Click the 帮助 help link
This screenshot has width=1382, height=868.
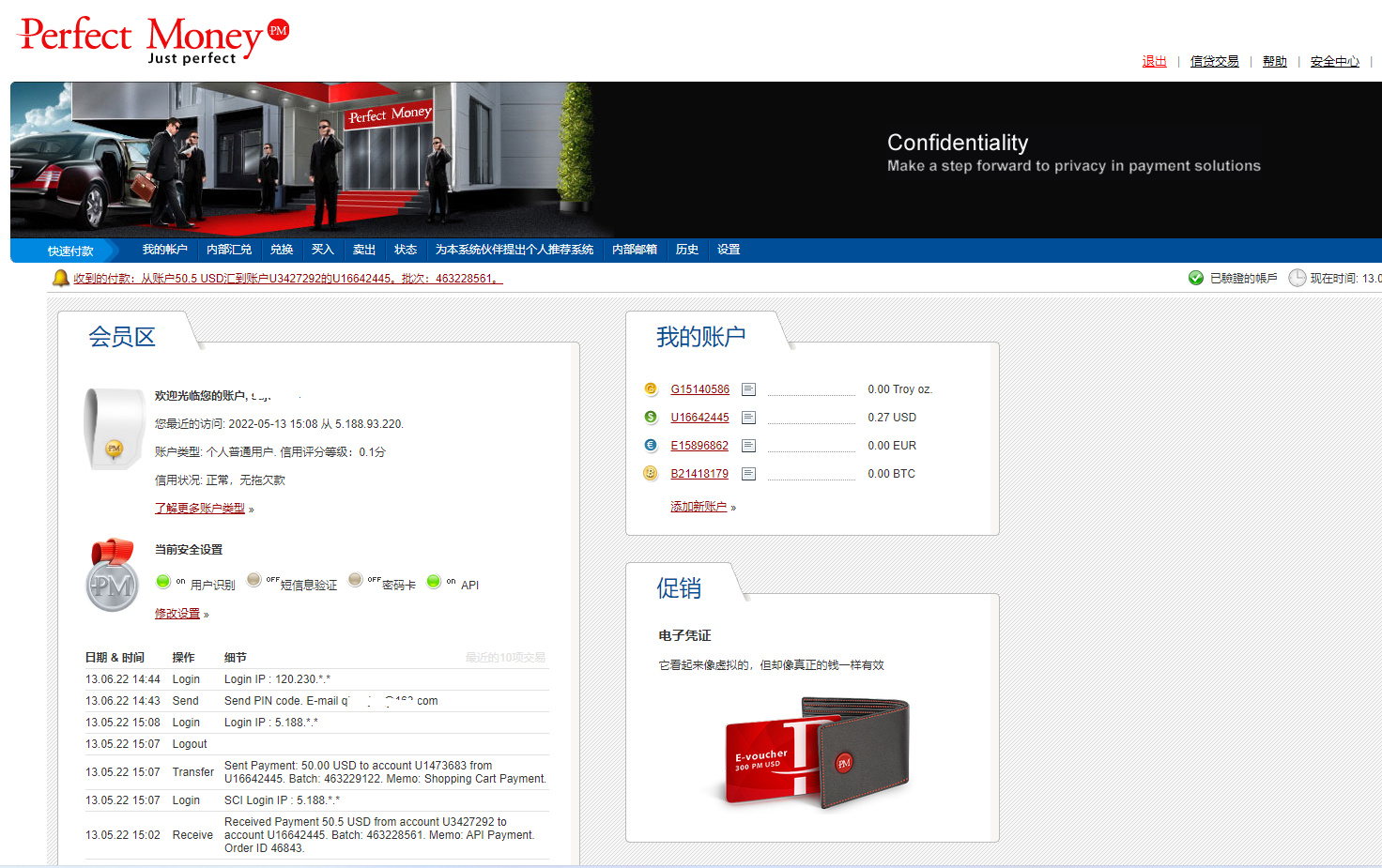click(1275, 61)
